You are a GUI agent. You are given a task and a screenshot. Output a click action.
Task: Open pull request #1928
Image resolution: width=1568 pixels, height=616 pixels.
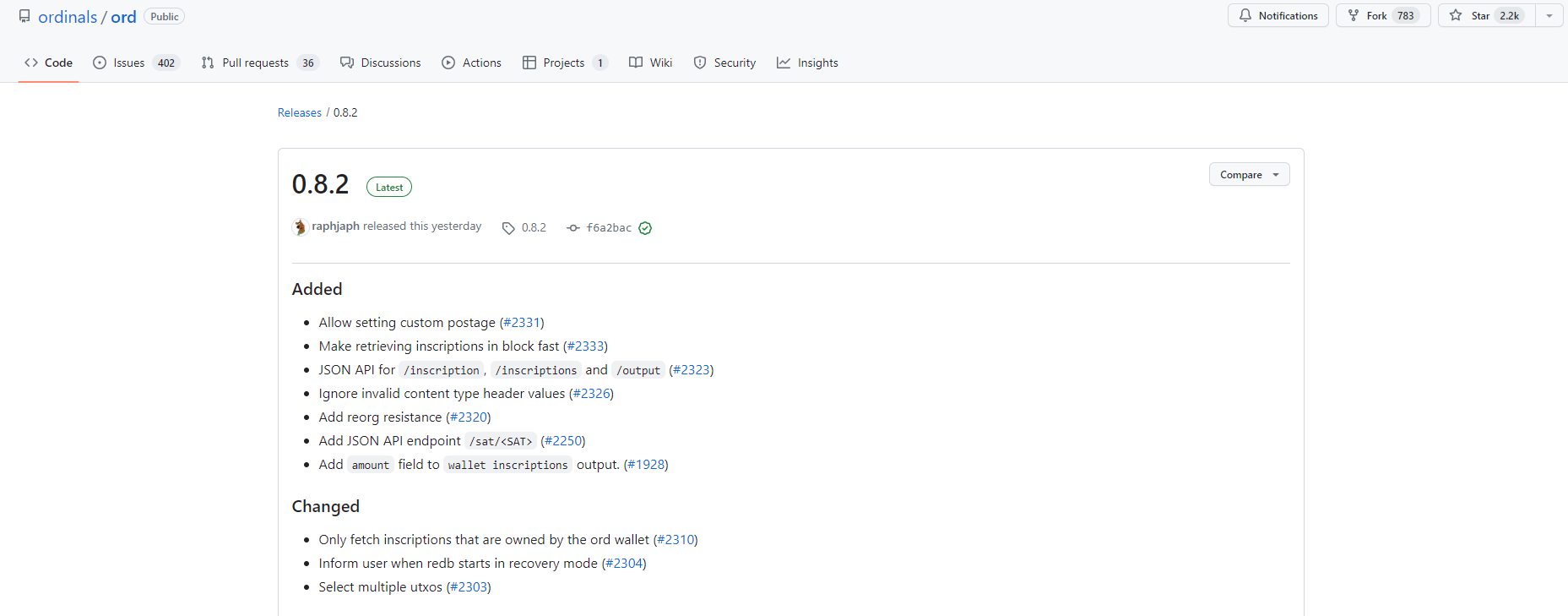tap(646, 465)
